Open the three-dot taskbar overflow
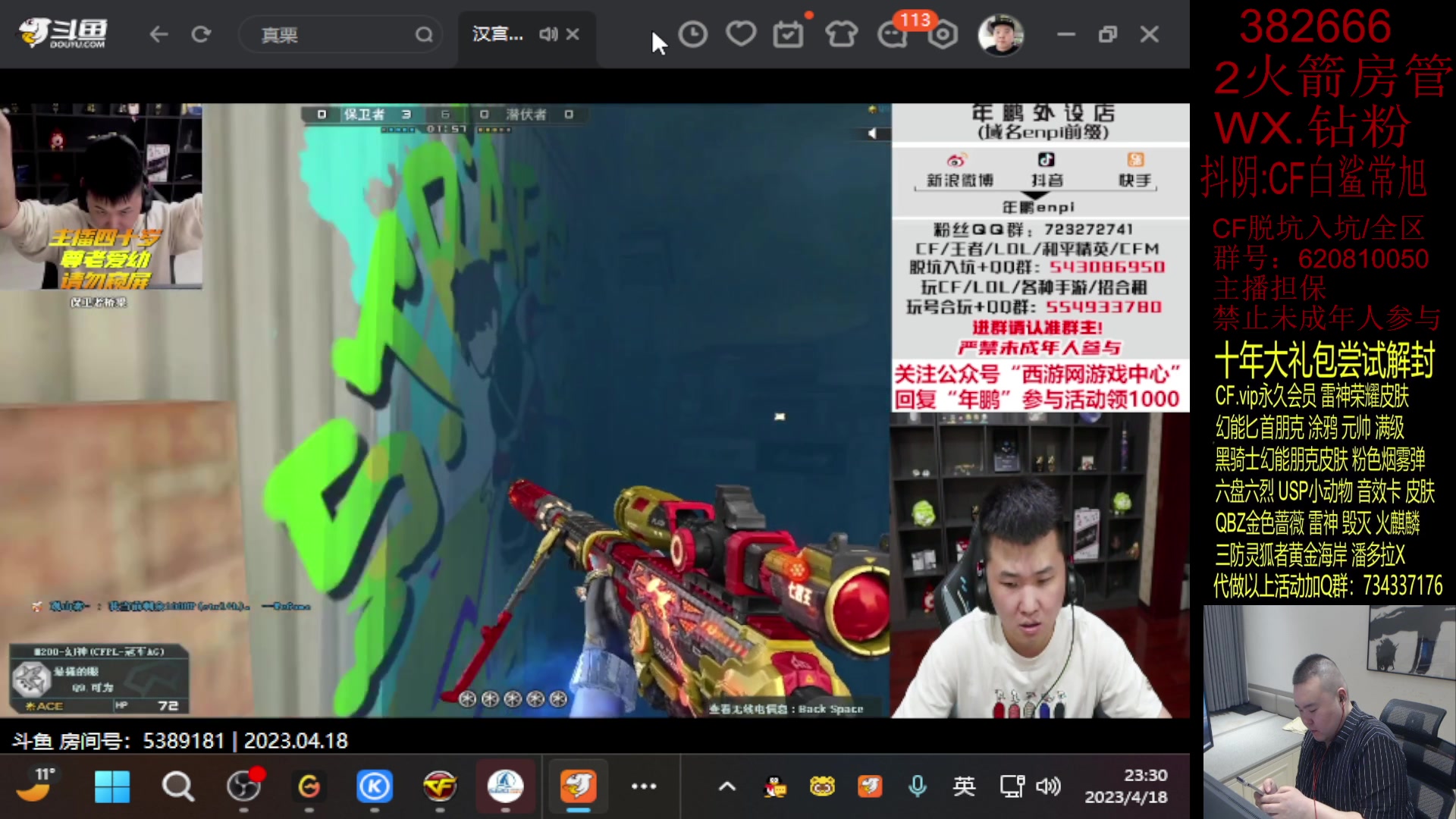 (x=644, y=786)
